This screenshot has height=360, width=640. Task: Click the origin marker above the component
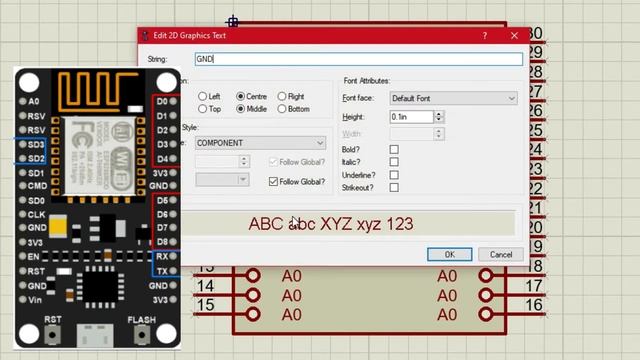click(x=233, y=21)
